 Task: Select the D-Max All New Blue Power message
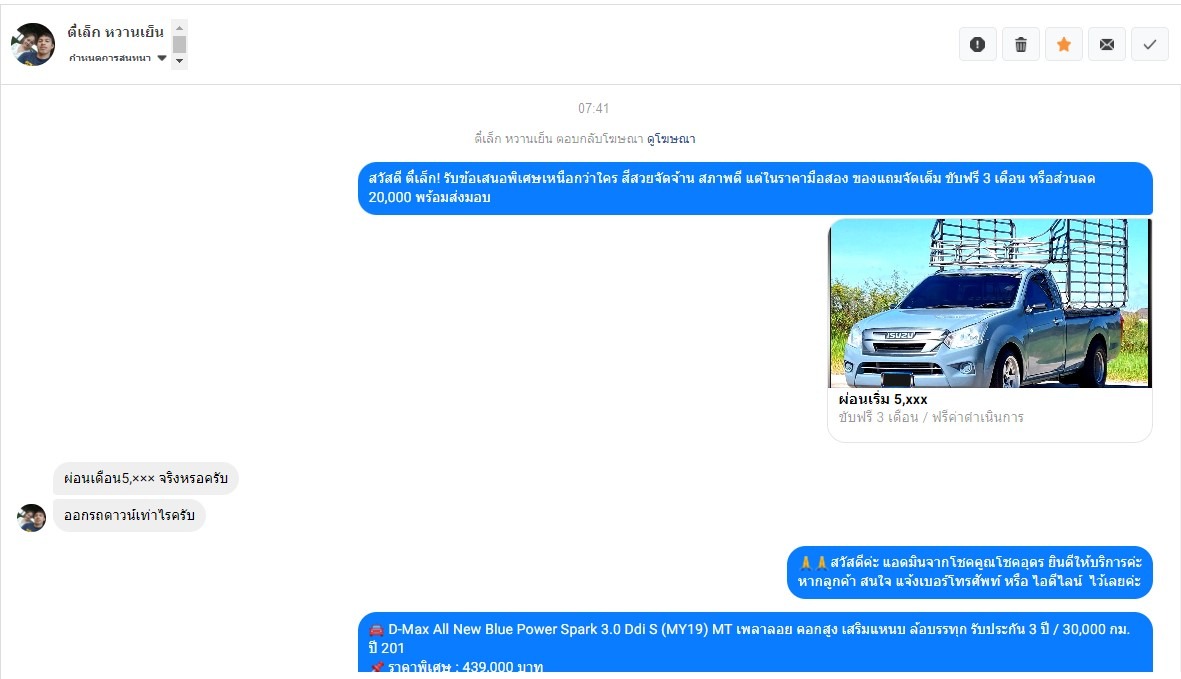coord(755,642)
